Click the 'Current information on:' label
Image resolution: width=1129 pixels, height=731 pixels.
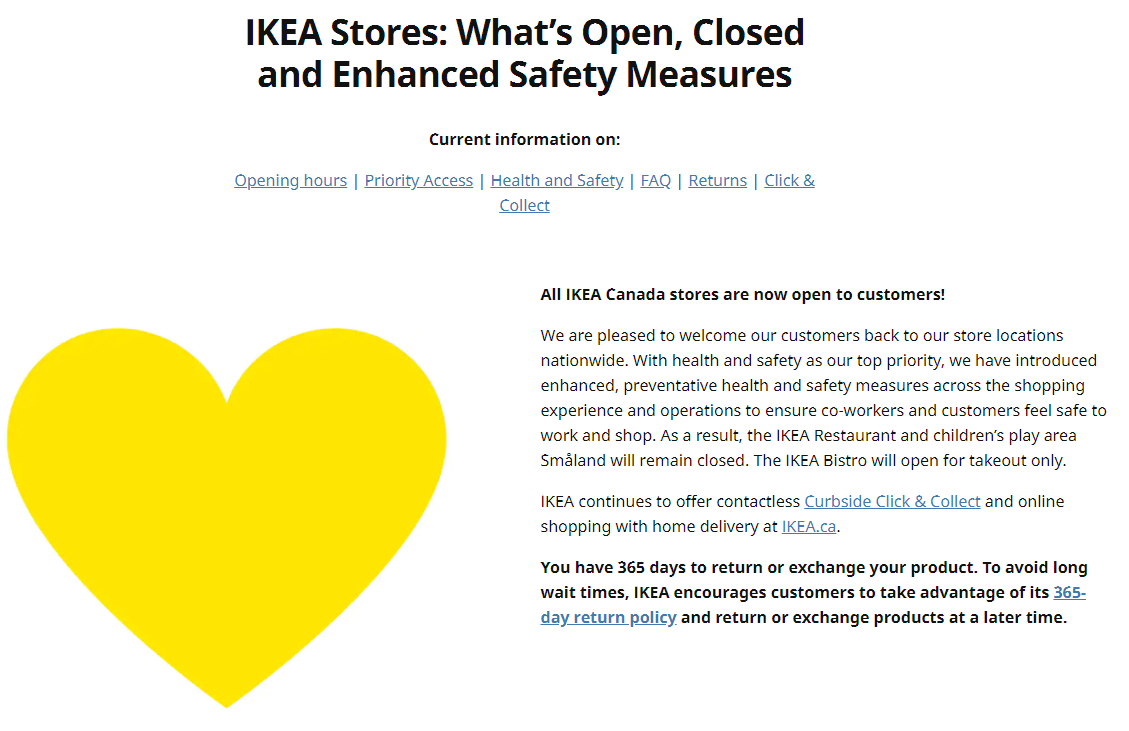pos(524,139)
